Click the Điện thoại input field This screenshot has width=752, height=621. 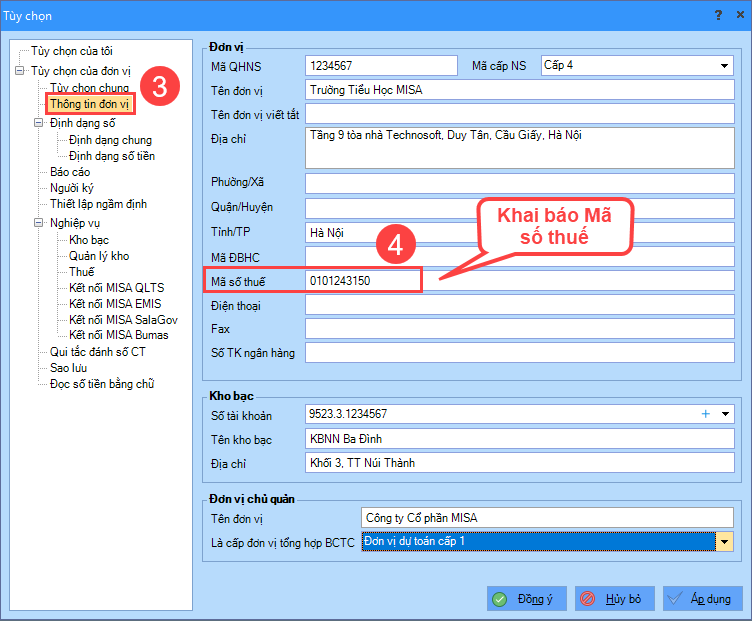tap(519, 305)
